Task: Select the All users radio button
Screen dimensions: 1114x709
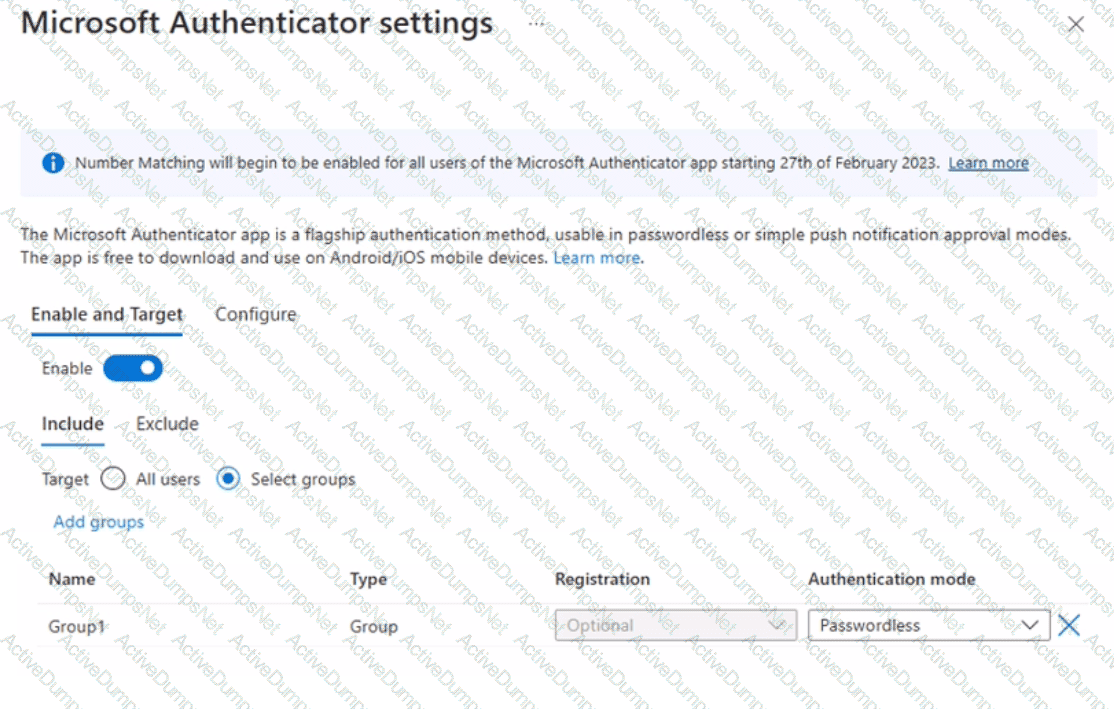Action: [113, 479]
